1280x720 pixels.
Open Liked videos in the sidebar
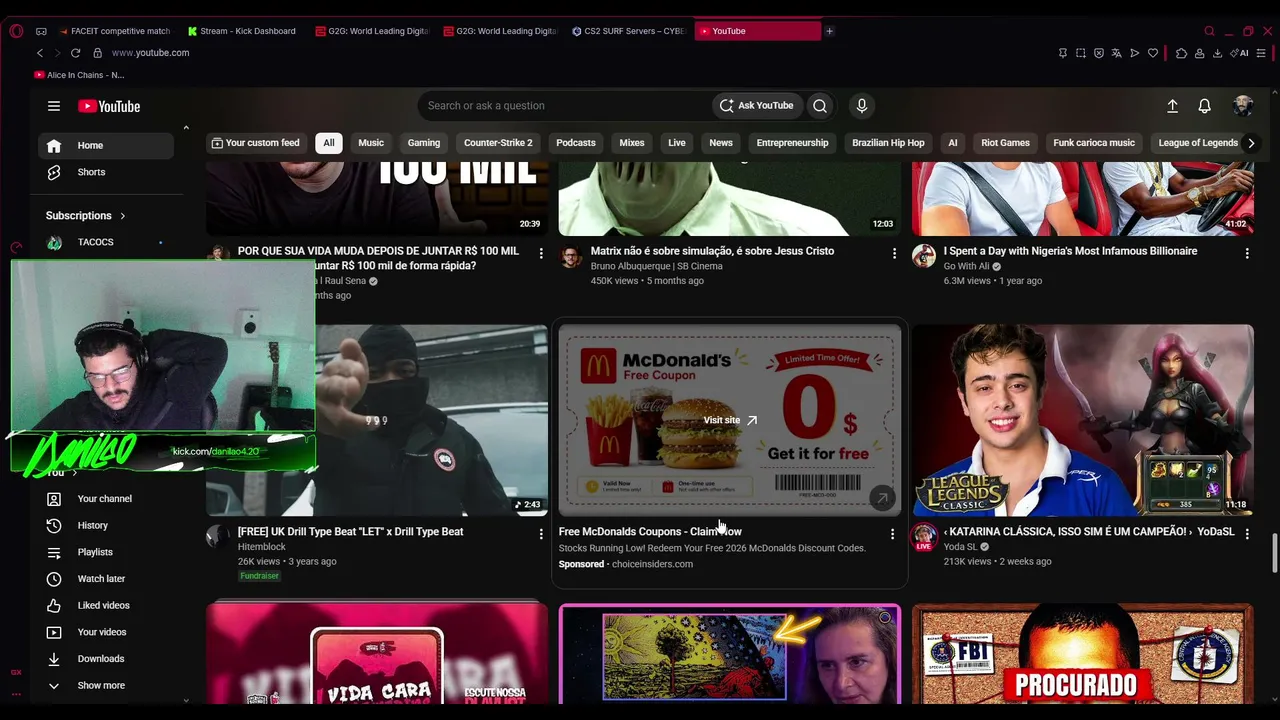[106, 605]
